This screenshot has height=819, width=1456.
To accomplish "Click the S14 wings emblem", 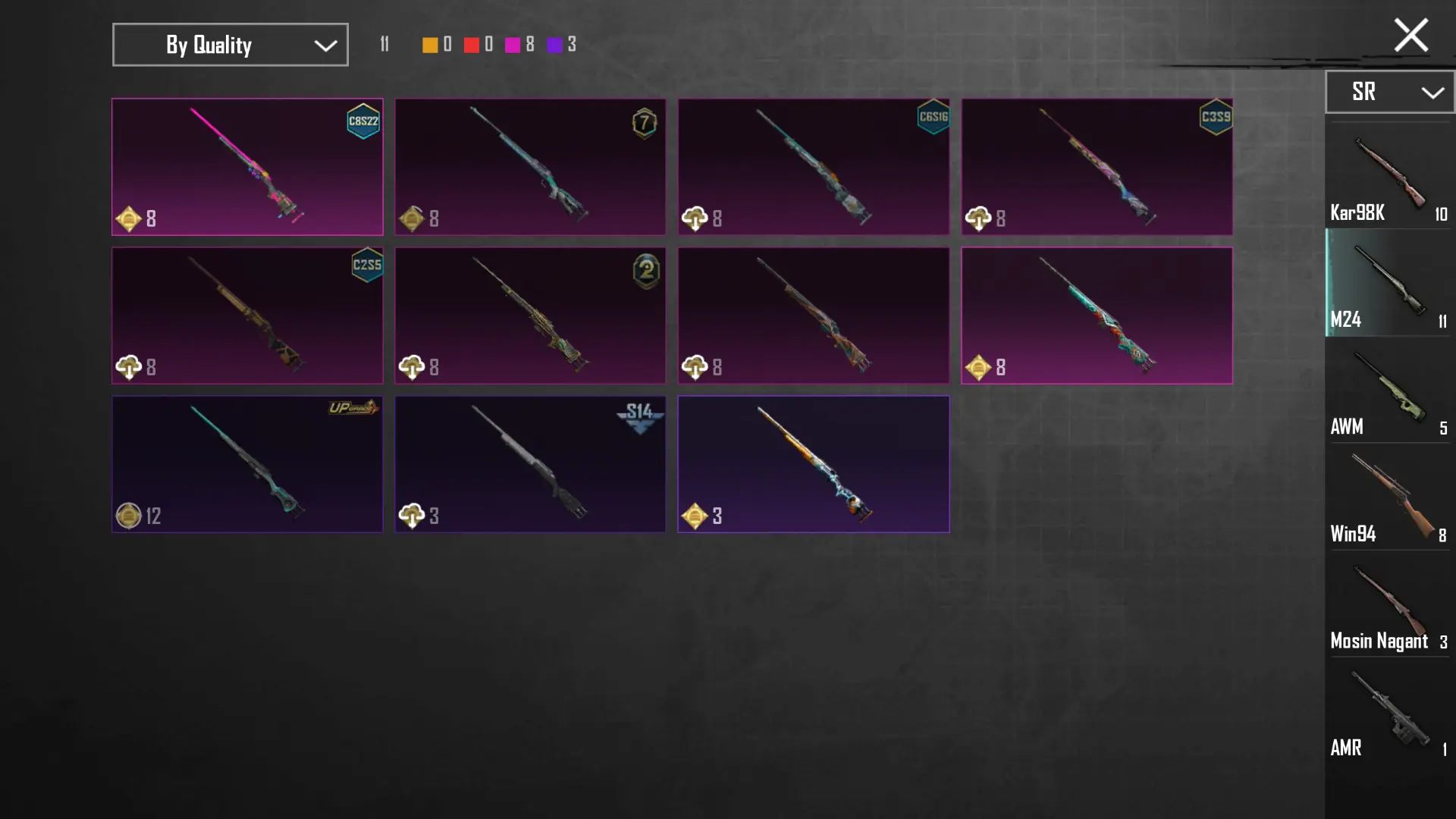I will click(x=639, y=416).
